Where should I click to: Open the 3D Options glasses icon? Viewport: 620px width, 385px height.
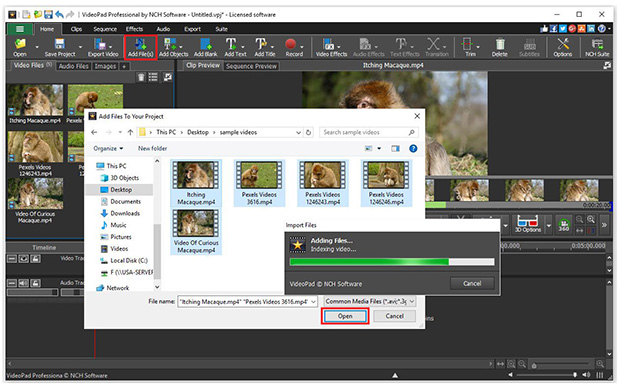[x=527, y=225]
